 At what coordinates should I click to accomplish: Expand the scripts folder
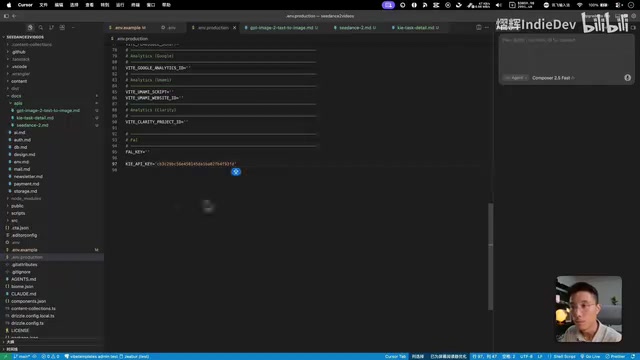[18, 213]
